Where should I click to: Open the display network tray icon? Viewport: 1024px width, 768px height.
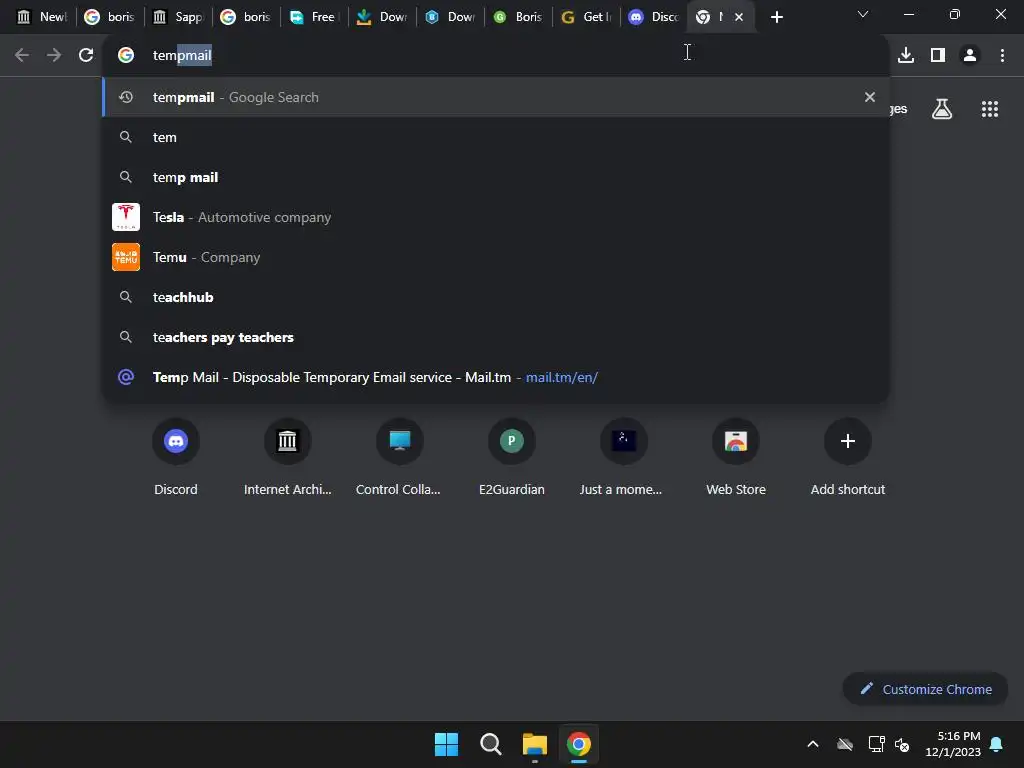876,744
